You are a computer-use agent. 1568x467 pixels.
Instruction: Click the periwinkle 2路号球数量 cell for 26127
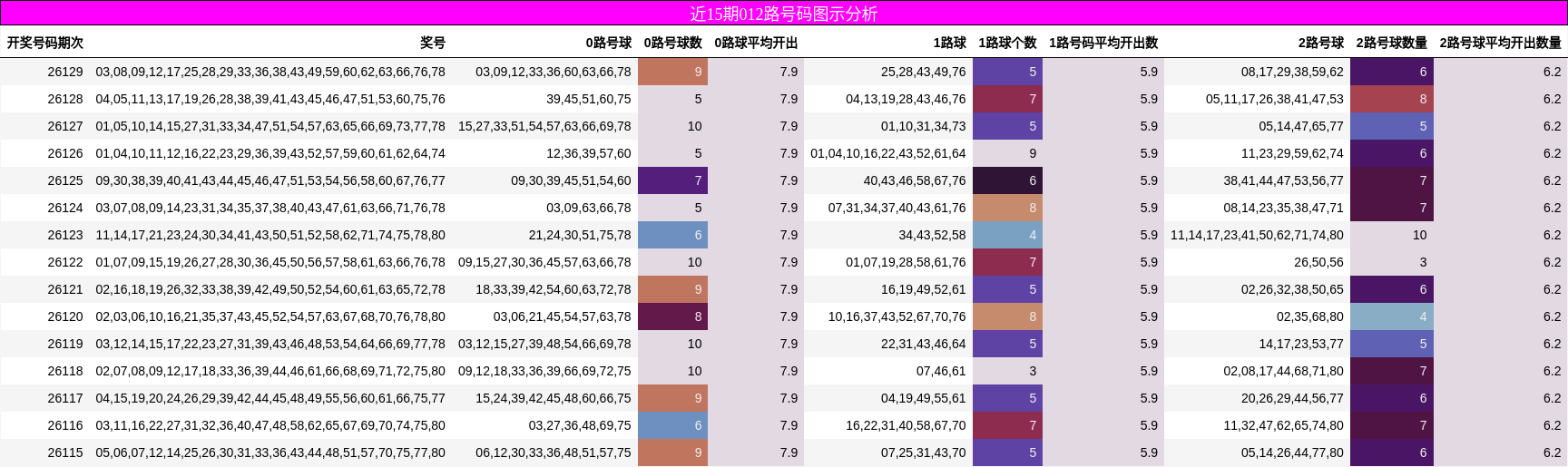[x=1392, y=126]
